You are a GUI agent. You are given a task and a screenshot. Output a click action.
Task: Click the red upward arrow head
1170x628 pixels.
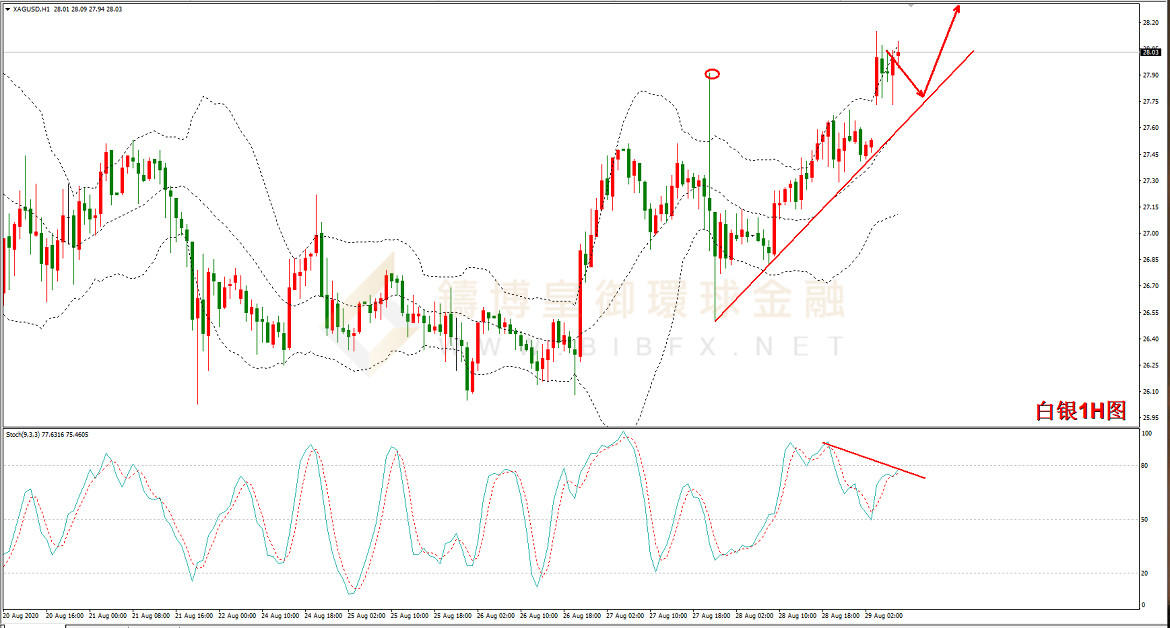[x=957, y=8]
